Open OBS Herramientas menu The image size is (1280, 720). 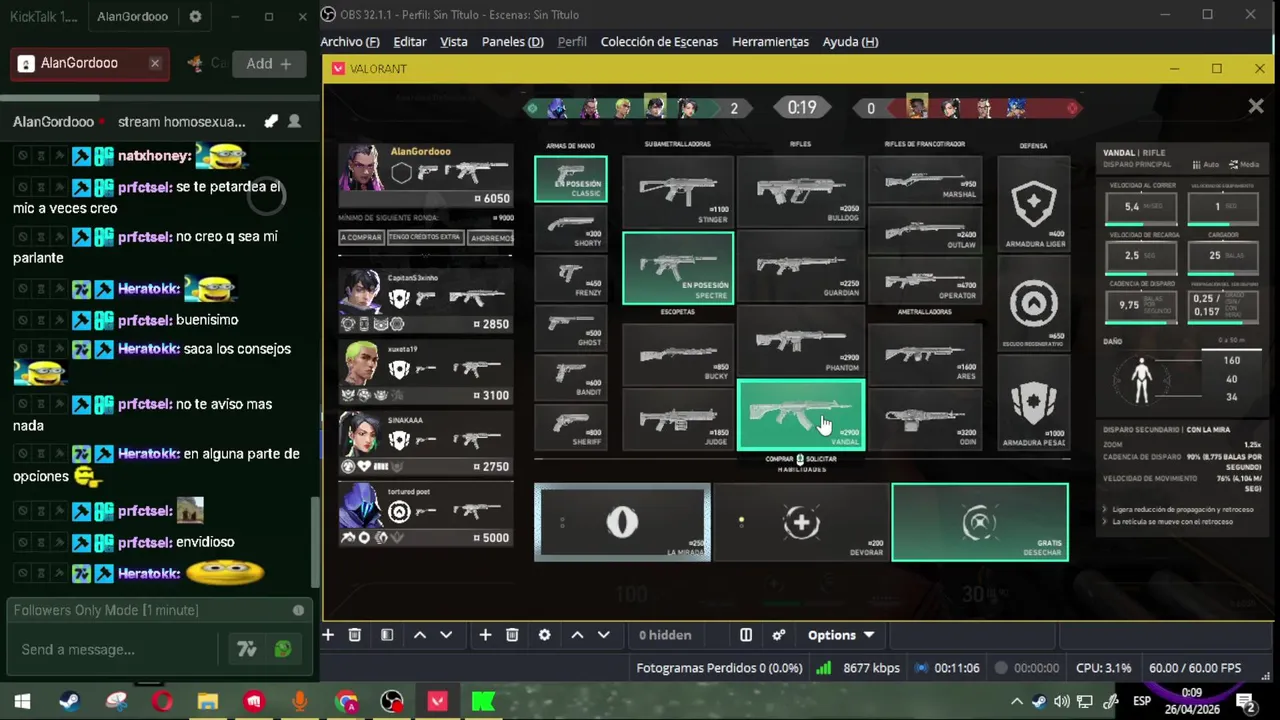tap(770, 42)
